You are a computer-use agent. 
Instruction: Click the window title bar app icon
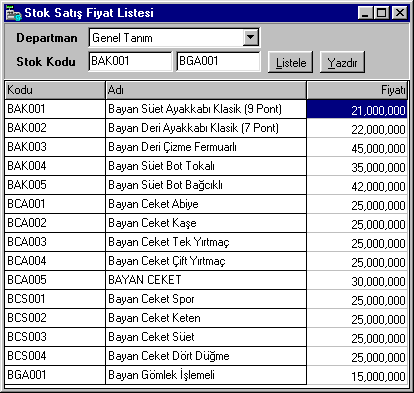point(14,13)
